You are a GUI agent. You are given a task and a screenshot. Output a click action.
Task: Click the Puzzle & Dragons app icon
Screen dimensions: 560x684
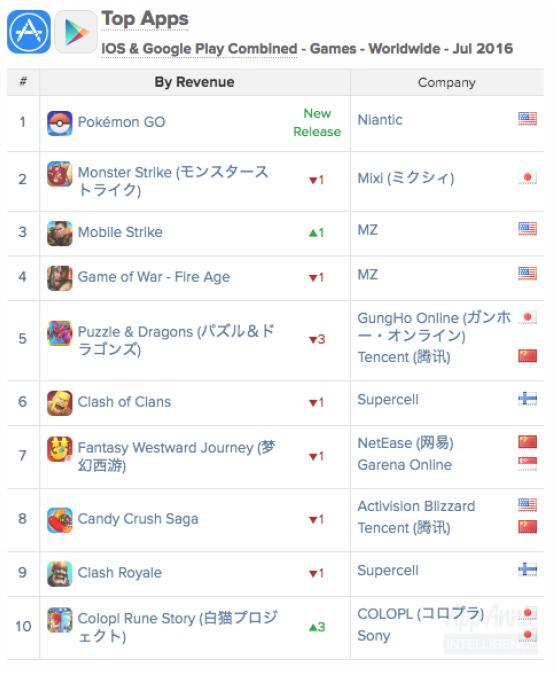pyautogui.click(x=60, y=333)
